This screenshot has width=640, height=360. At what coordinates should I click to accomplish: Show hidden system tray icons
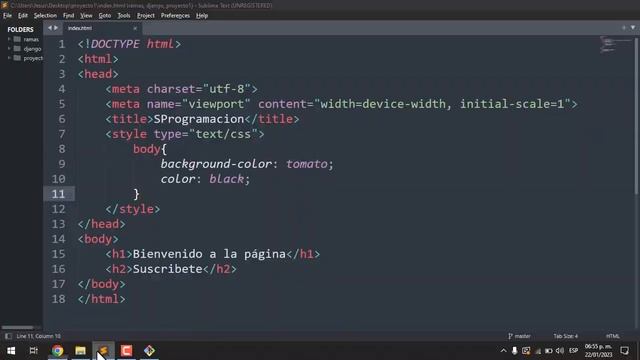[503, 351]
